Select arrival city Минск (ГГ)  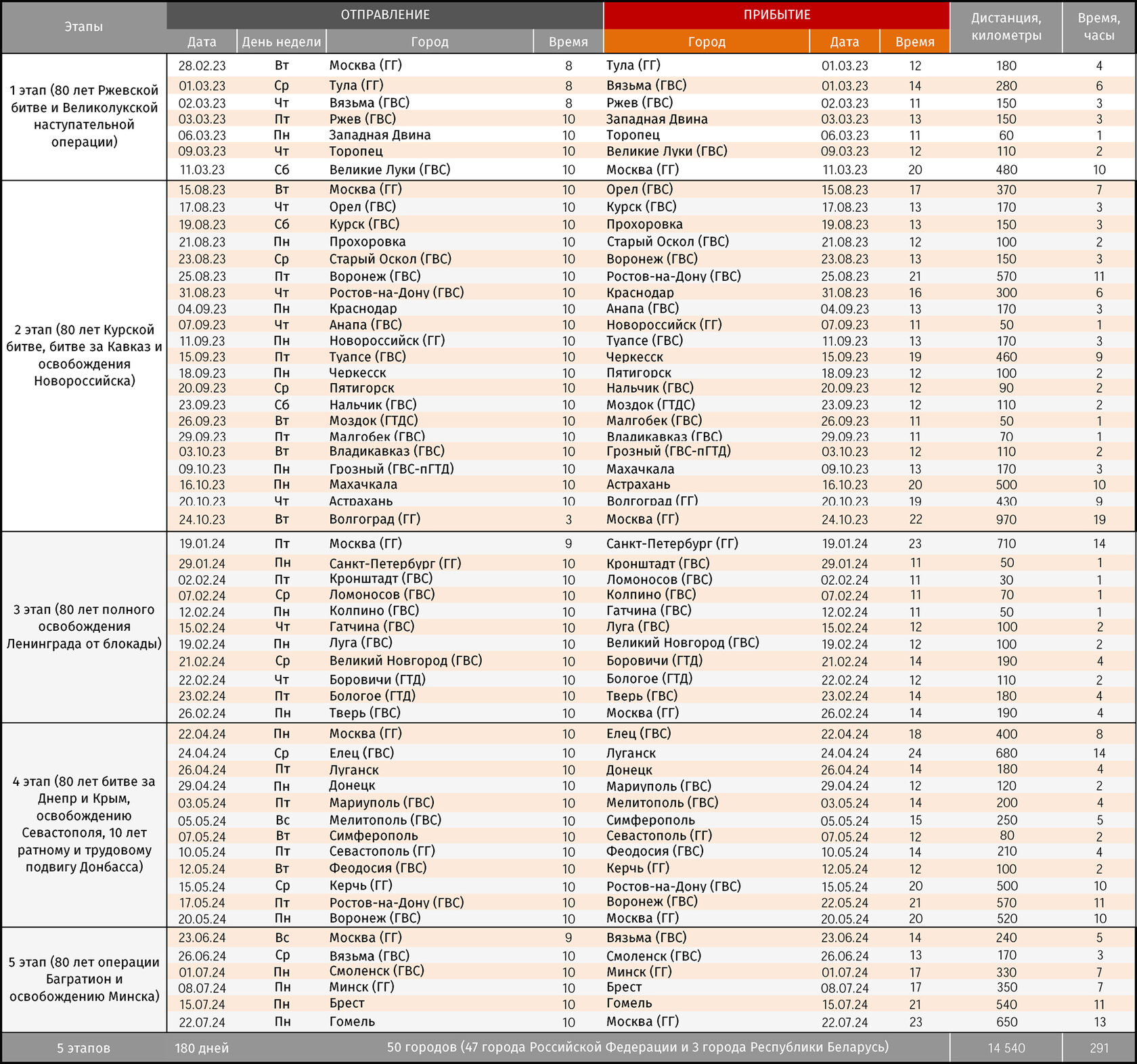639,972
